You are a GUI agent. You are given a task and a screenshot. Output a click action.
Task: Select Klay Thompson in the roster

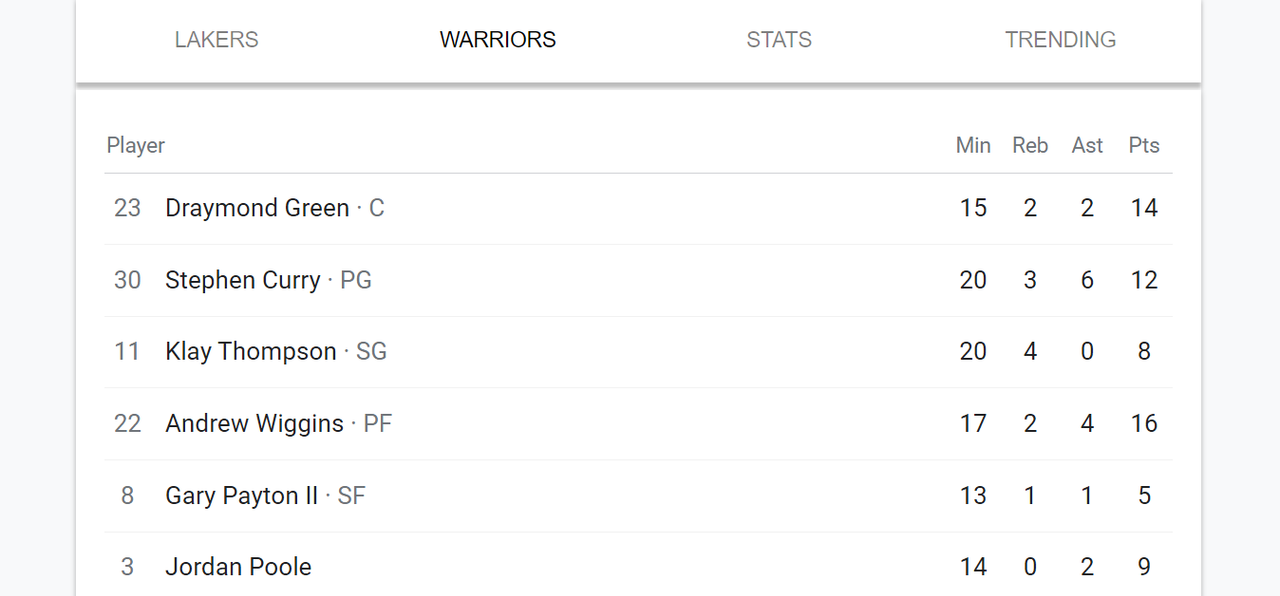(x=251, y=352)
